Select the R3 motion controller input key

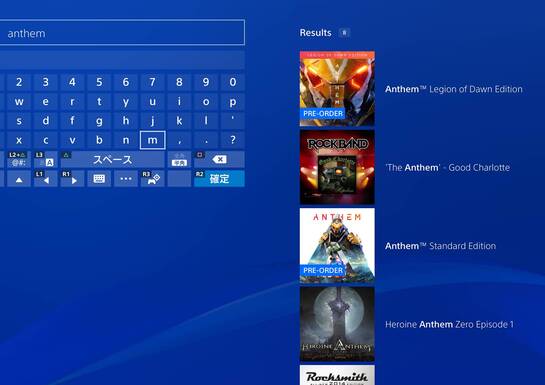click(x=153, y=179)
